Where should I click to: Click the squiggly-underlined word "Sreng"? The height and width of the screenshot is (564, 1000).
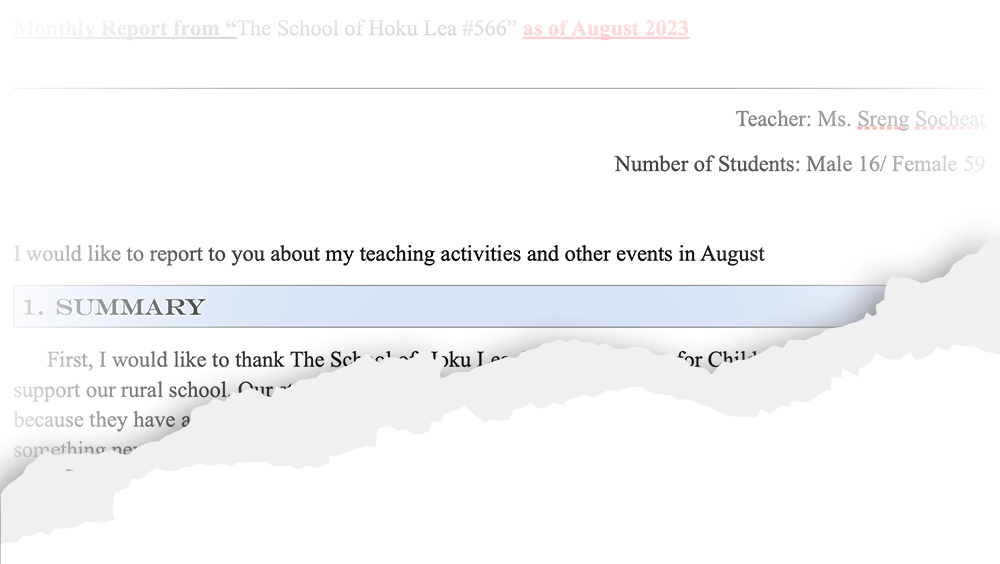click(883, 119)
